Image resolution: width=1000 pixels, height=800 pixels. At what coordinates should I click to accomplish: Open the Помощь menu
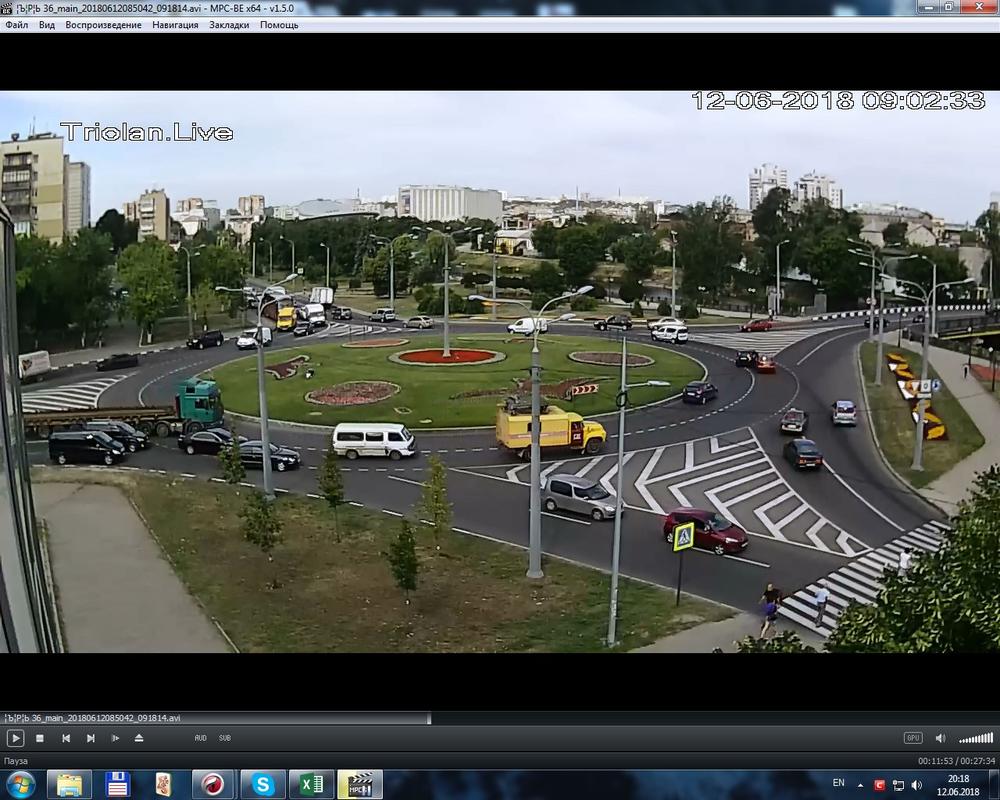click(x=279, y=25)
